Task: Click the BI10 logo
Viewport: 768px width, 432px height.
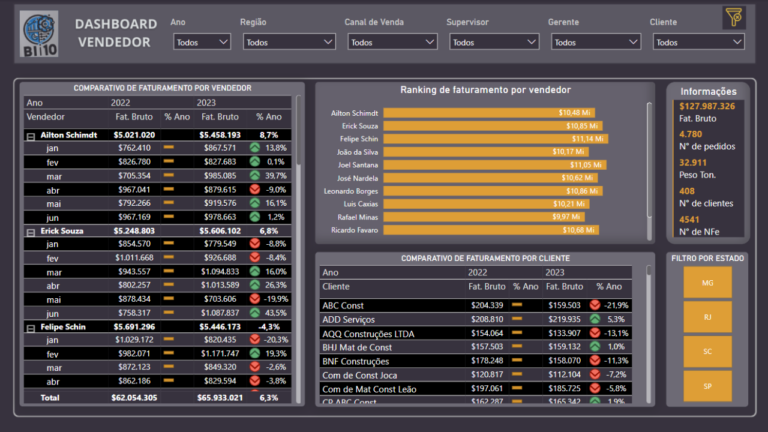Action: click(x=39, y=34)
